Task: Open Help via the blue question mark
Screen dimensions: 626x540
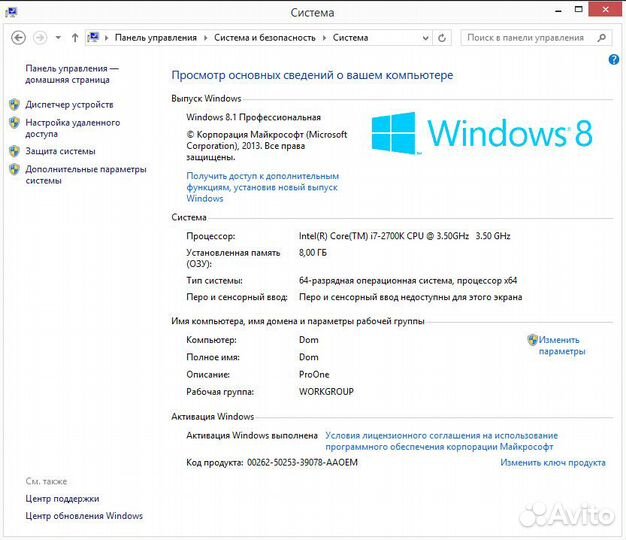Action: click(x=614, y=60)
